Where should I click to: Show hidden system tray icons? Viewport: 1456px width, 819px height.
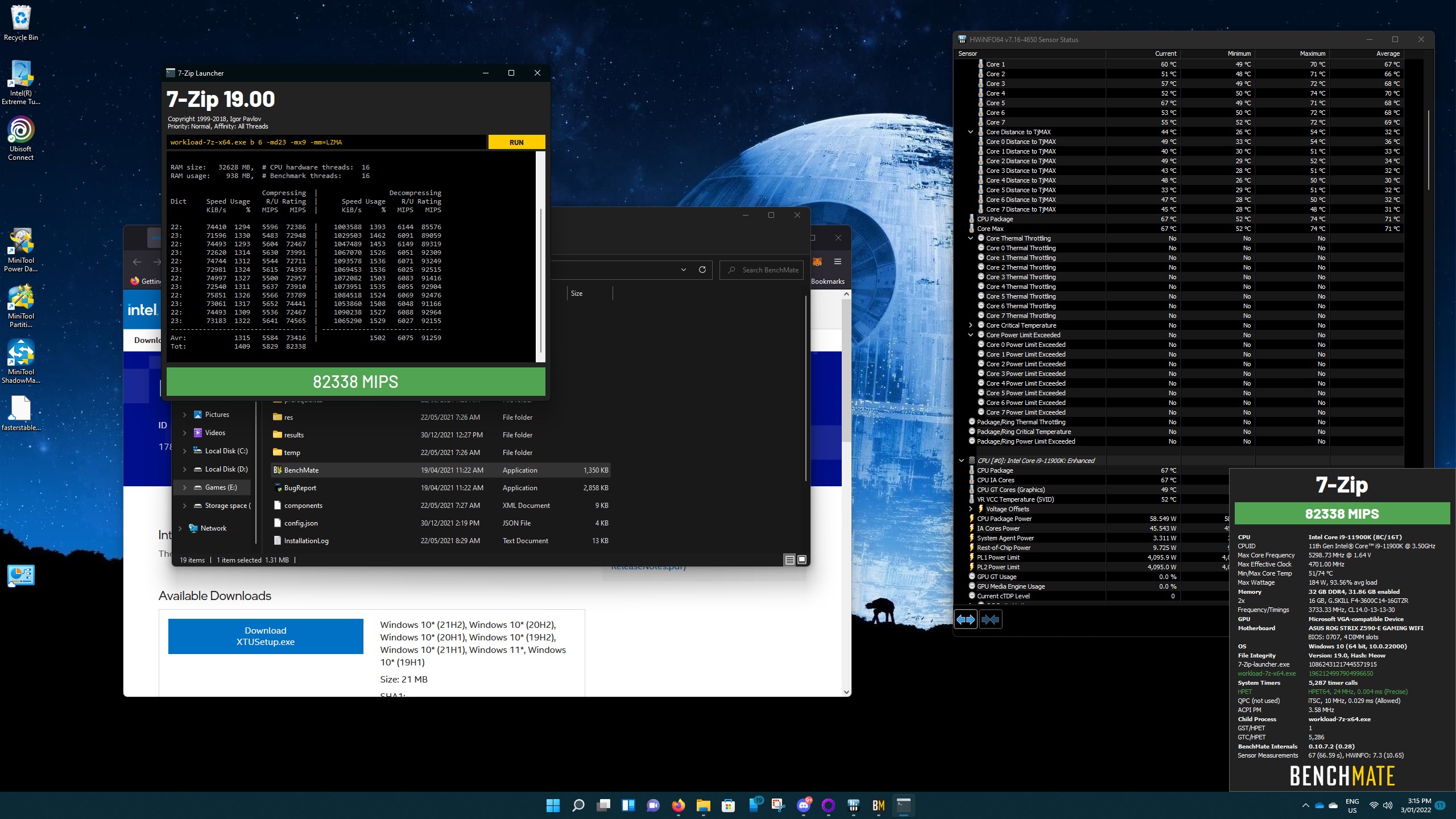pos(1305,805)
